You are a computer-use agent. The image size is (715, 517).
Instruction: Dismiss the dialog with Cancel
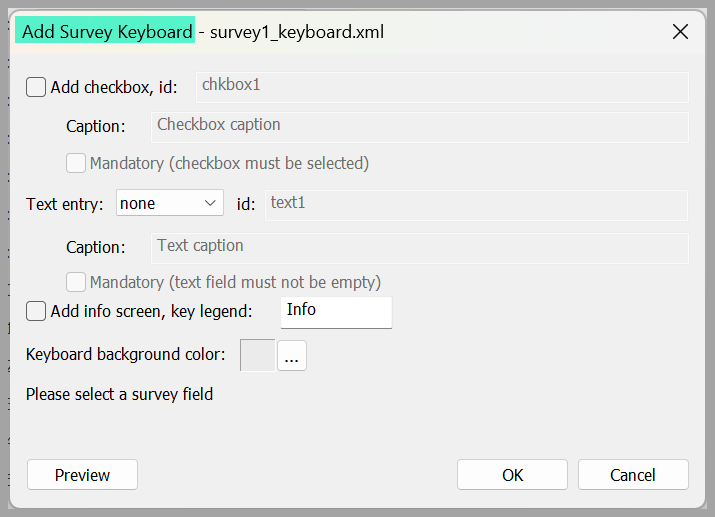(x=633, y=475)
